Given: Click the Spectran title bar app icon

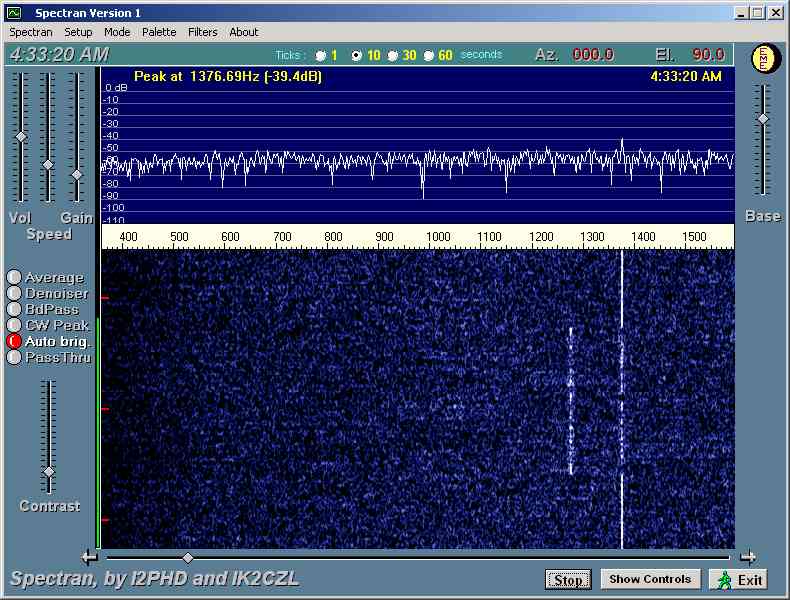Looking at the screenshot, I should point(13,13).
